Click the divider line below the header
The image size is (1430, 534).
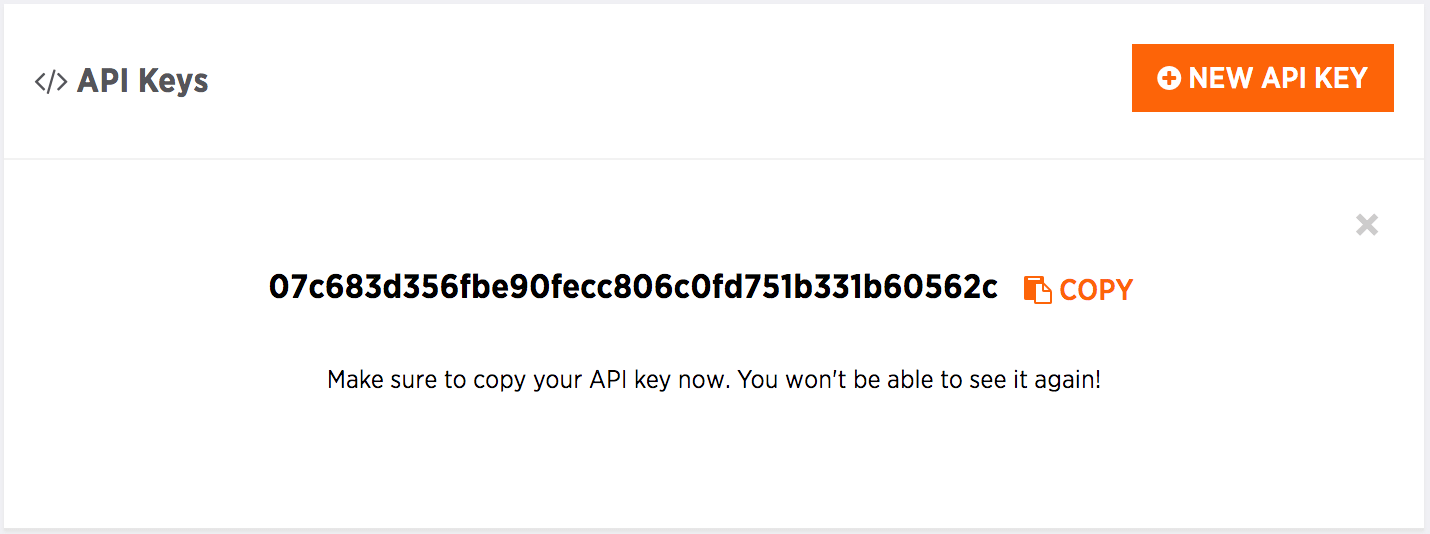point(714,158)
